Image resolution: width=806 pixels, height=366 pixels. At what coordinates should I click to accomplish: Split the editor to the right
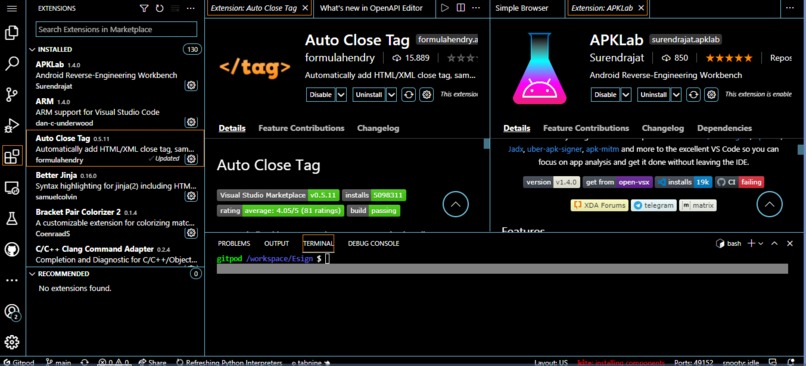click(x=461, y=8)
